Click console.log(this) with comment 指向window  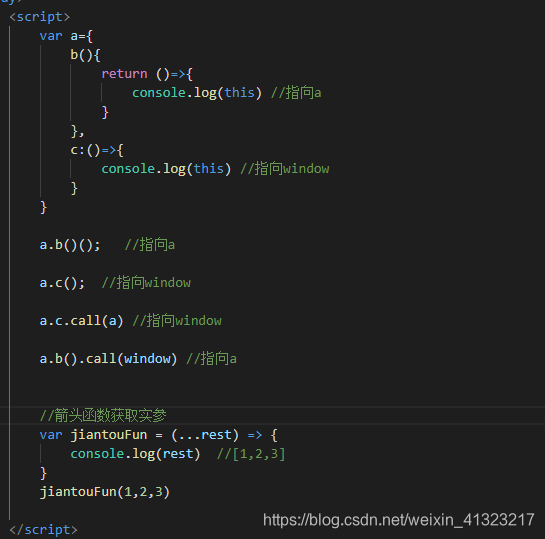(x=215, y=169)
